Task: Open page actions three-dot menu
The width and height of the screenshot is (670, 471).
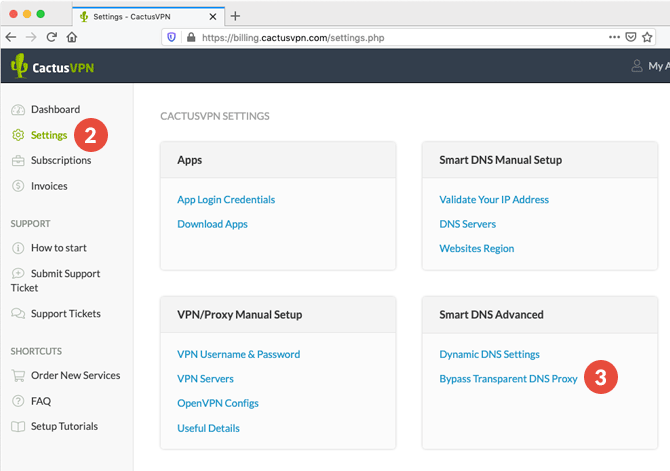Action: (x=614, y=37)
